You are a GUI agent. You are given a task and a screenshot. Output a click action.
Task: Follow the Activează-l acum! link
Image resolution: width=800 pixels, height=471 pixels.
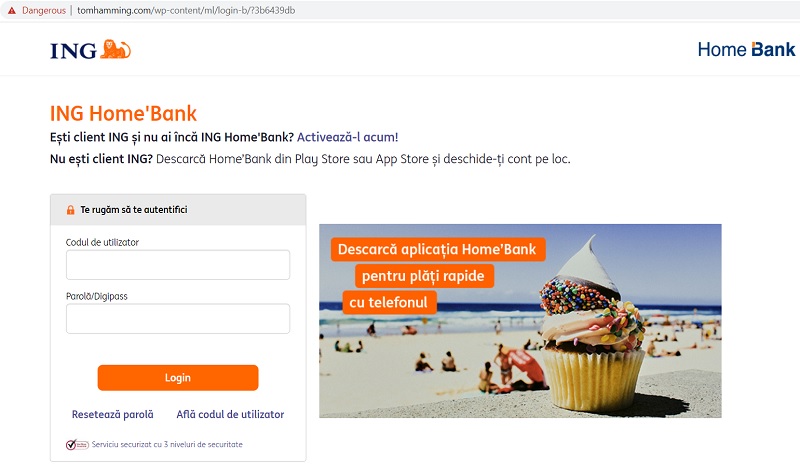point(347,137)
